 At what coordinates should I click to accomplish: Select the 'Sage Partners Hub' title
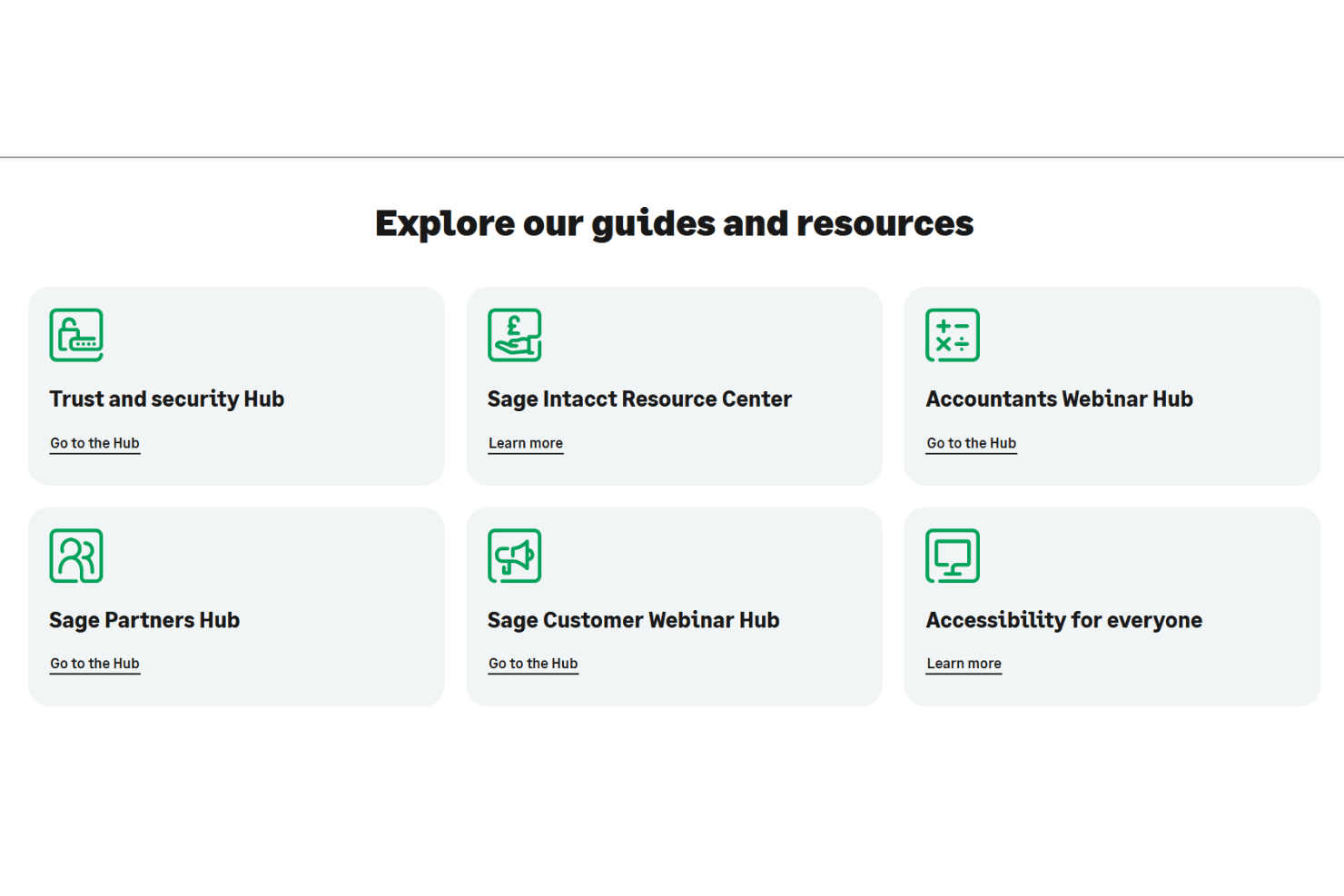tap(144, 620)
